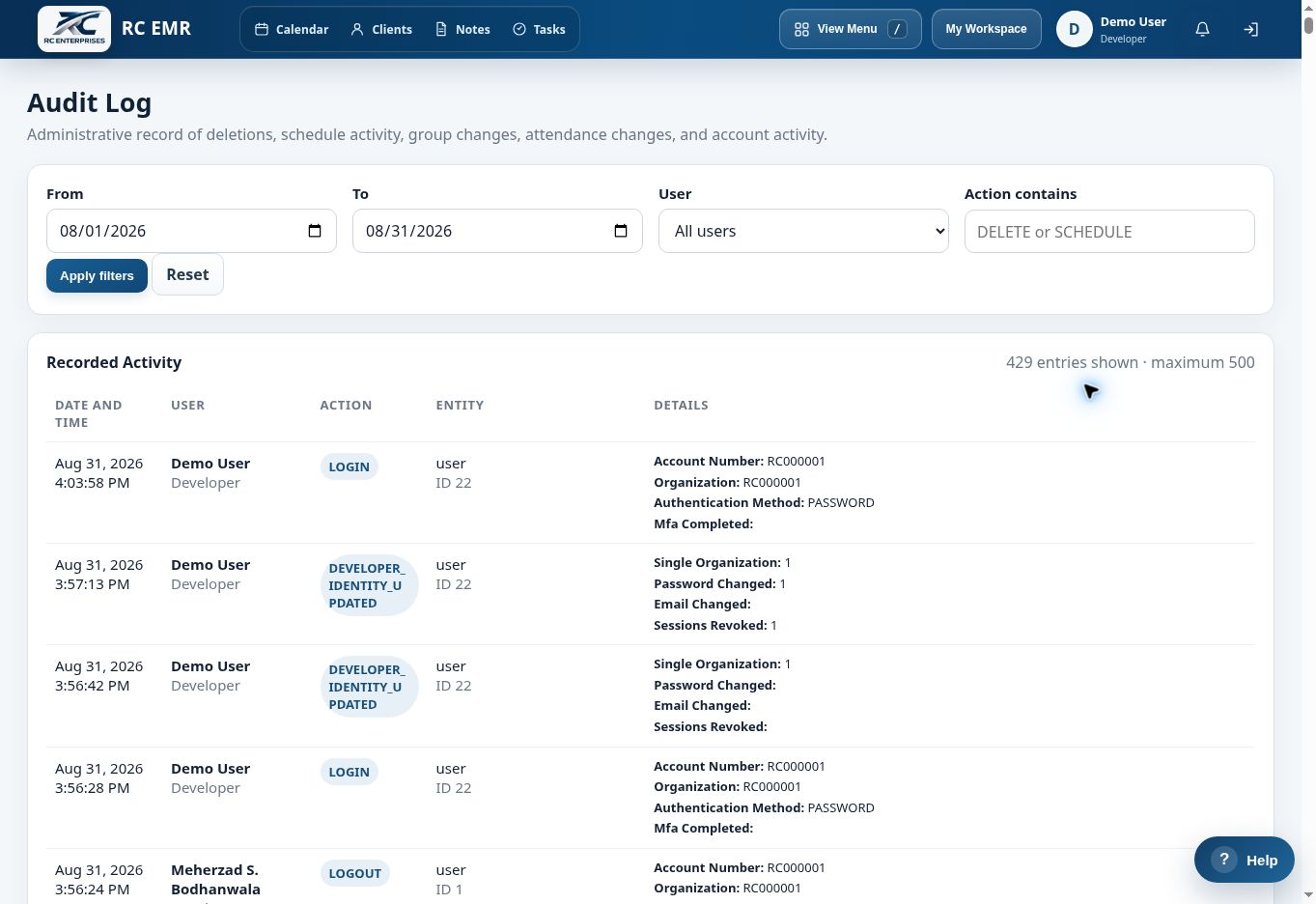Viewport: 1316px width, 904px height.
Task: Click the Audit Log page title
Action: click(89, 102)
